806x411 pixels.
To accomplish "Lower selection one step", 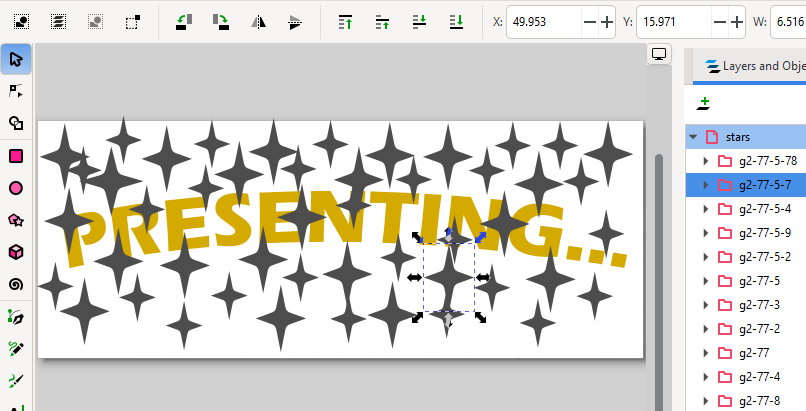I will click(x=419, y=22).
